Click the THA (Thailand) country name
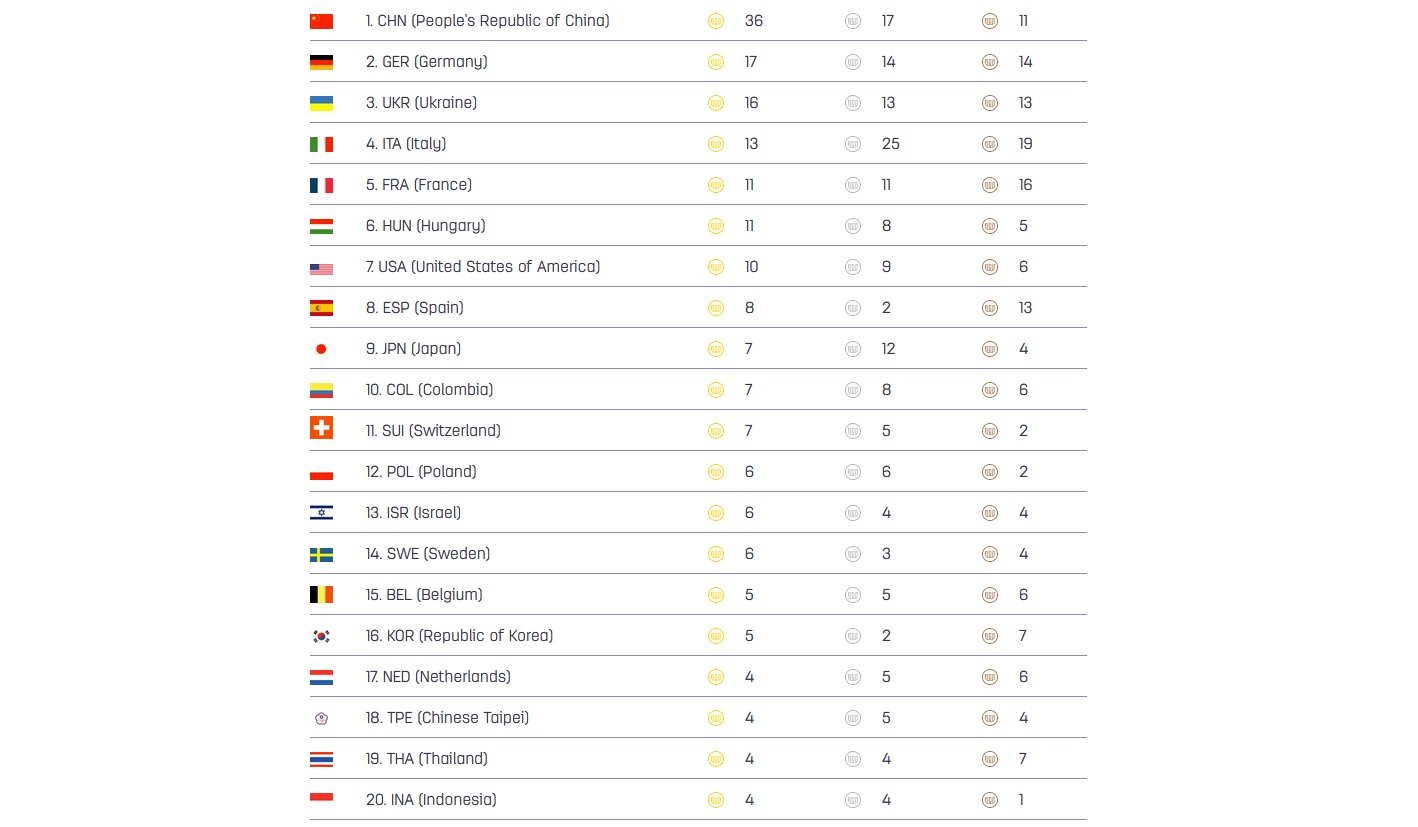The width and height of the screenshot is (1418, 827). [427, 759]
